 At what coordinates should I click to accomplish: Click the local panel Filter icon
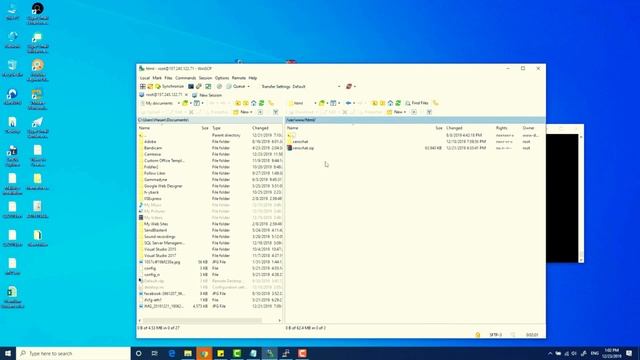[x=197, y=103]
